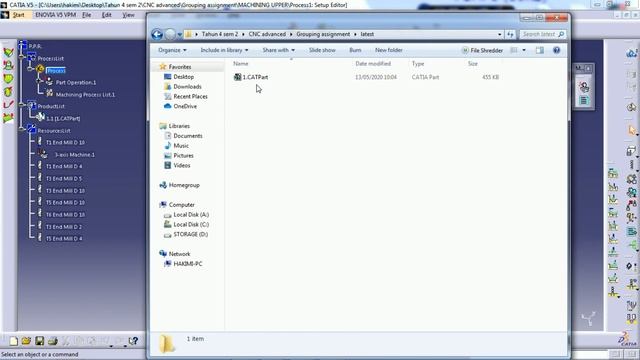Toggle the Explorer preview pane icon
The height and width of the screenshot is (360, 640).
pos(540,50)
